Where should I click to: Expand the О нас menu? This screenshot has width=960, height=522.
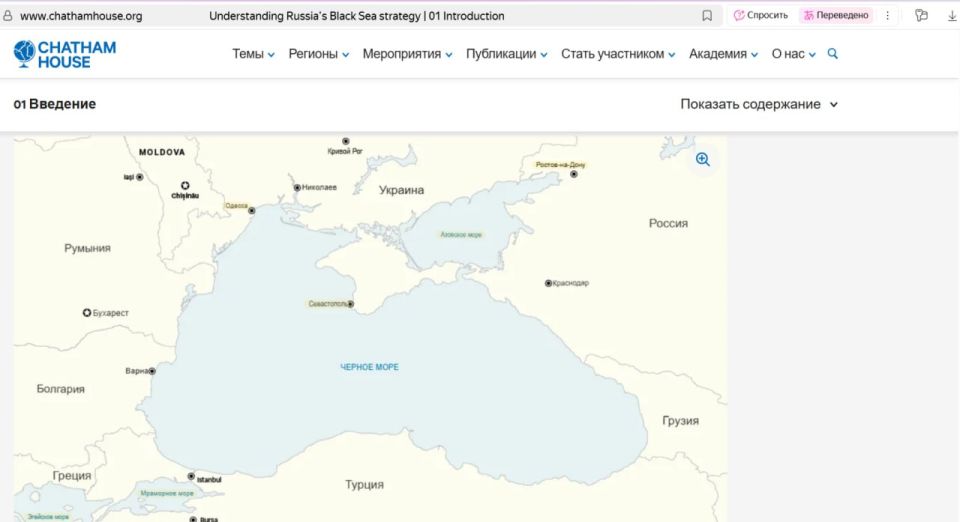(793, 54)
